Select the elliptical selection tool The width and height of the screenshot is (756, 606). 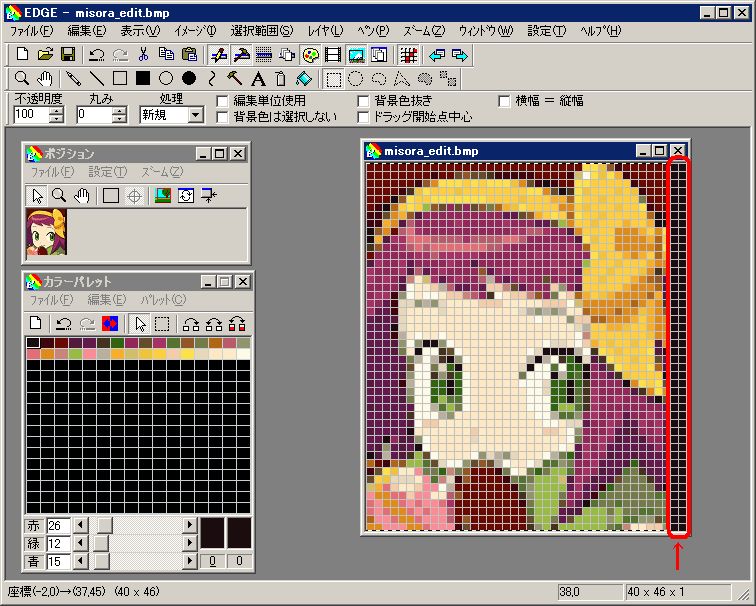pyautogui.click(x=356, y=78)
